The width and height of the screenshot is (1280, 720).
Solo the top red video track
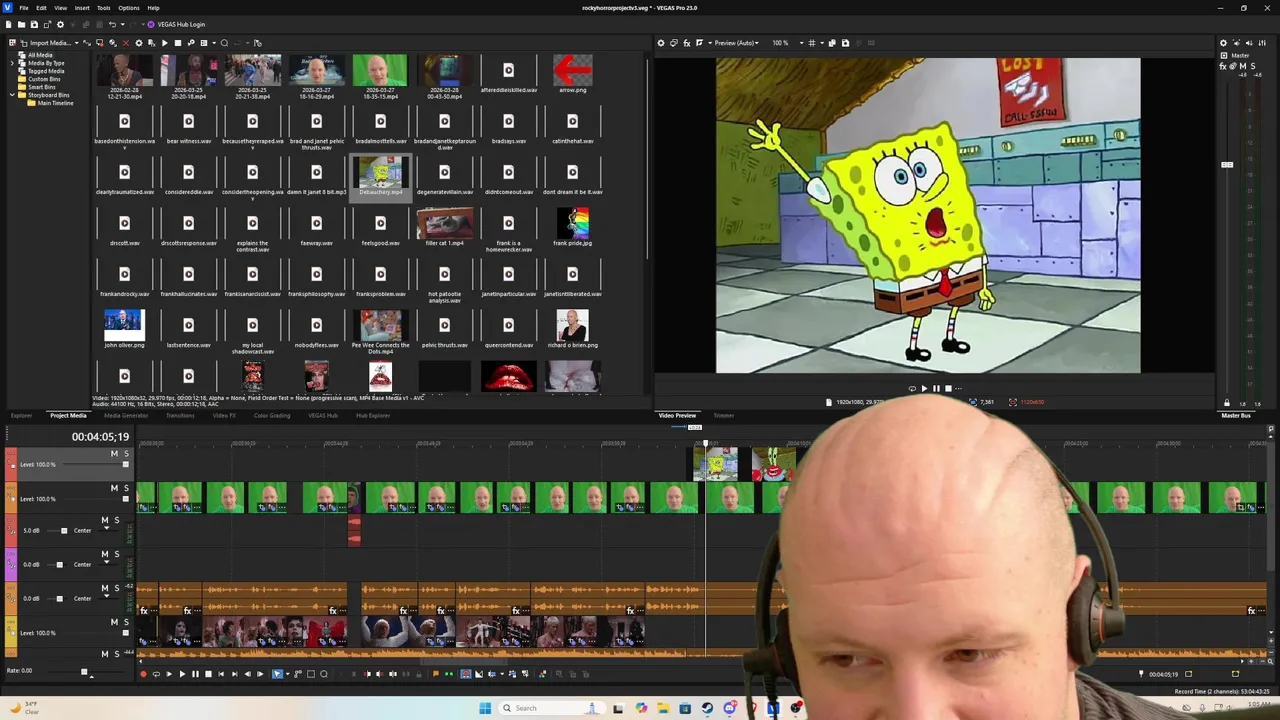(126, 454)
